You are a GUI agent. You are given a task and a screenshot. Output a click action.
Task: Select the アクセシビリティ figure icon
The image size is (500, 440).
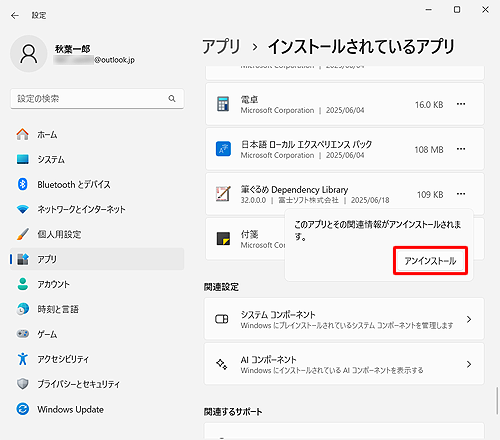point(23,359)
